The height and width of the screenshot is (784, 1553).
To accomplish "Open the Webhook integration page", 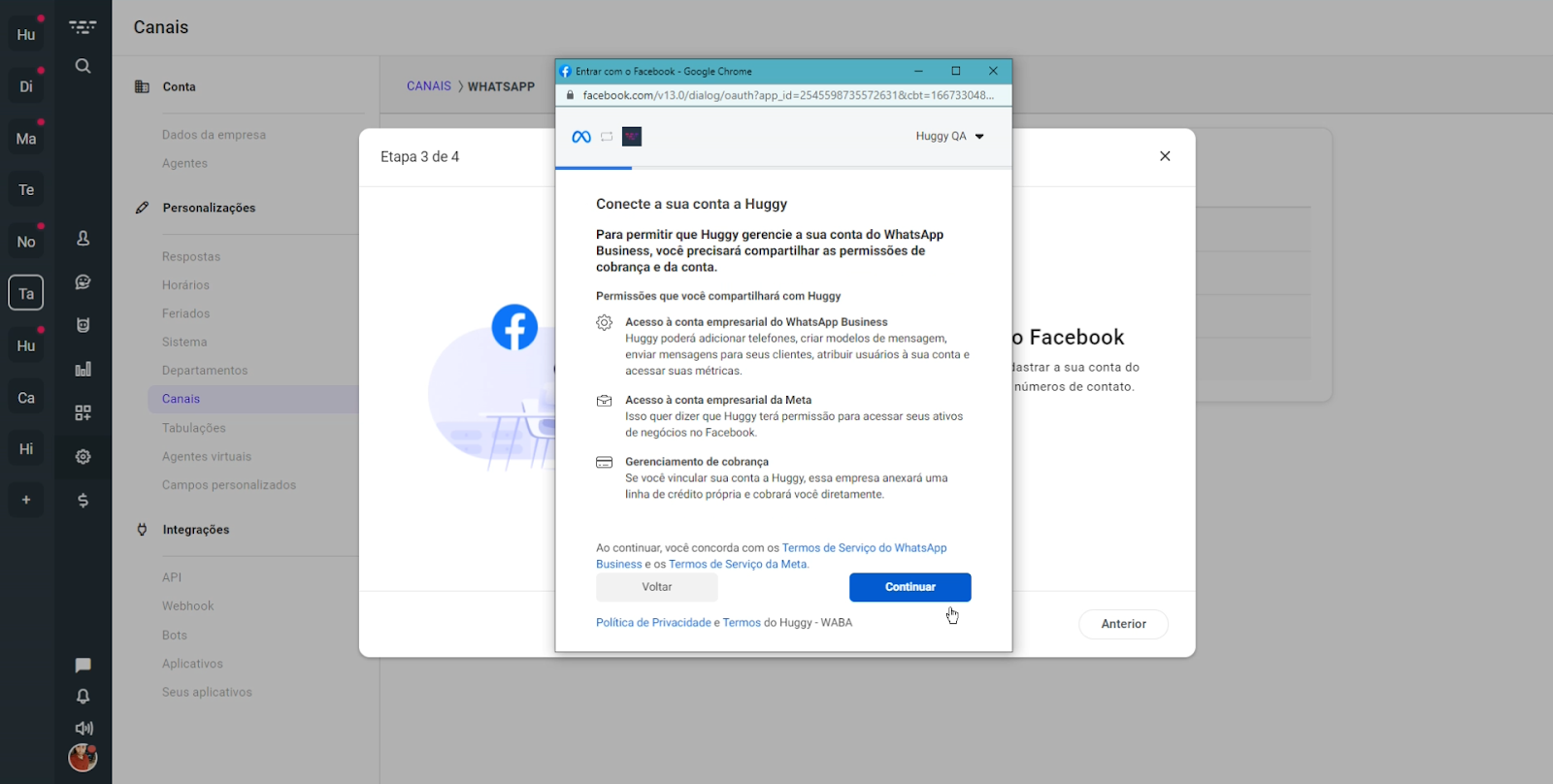I will [x=187, y=605].
